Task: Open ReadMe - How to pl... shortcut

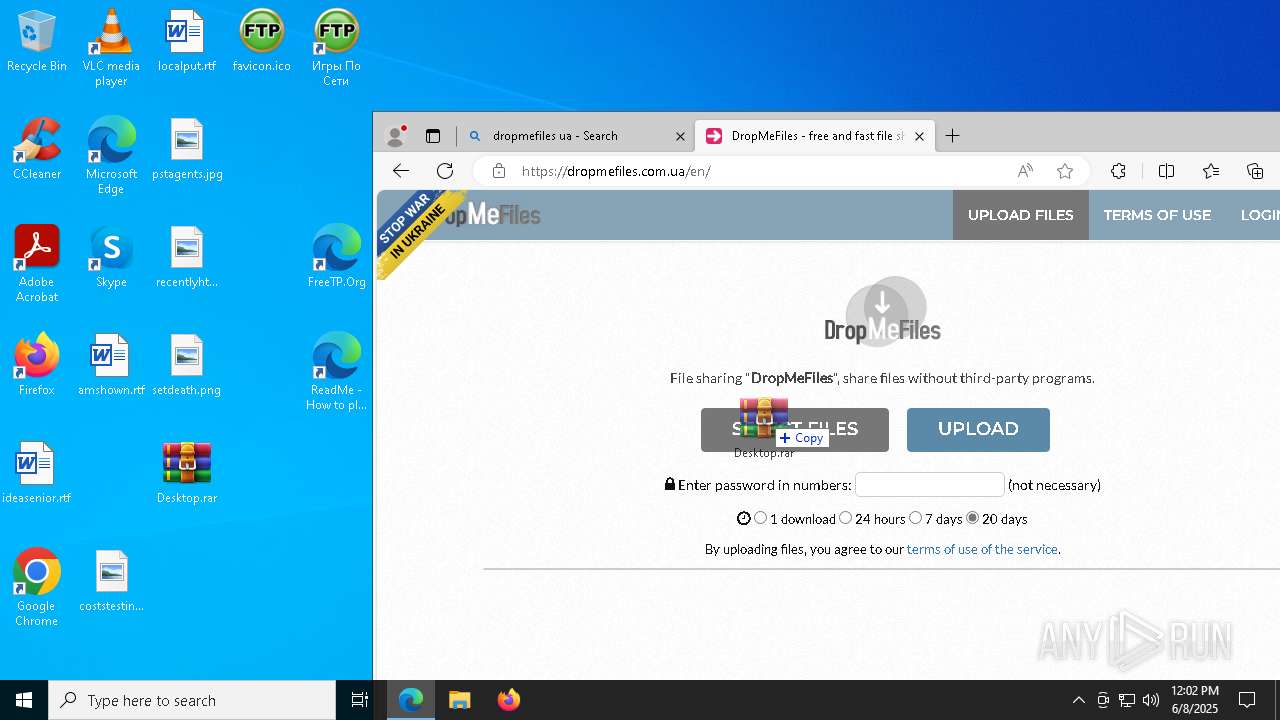Action: click(337, 372)
